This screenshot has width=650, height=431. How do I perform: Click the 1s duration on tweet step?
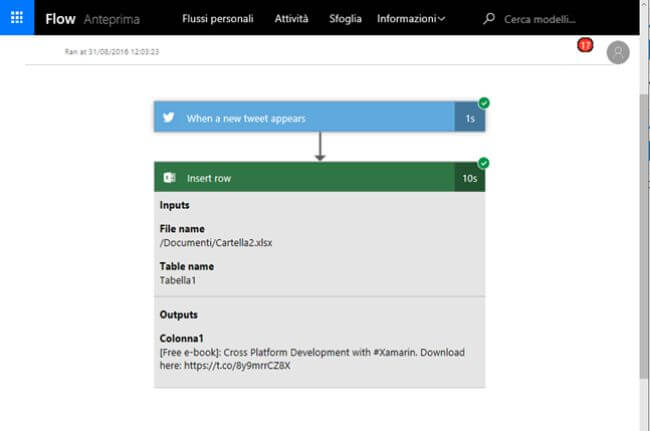tap(470, 118)
